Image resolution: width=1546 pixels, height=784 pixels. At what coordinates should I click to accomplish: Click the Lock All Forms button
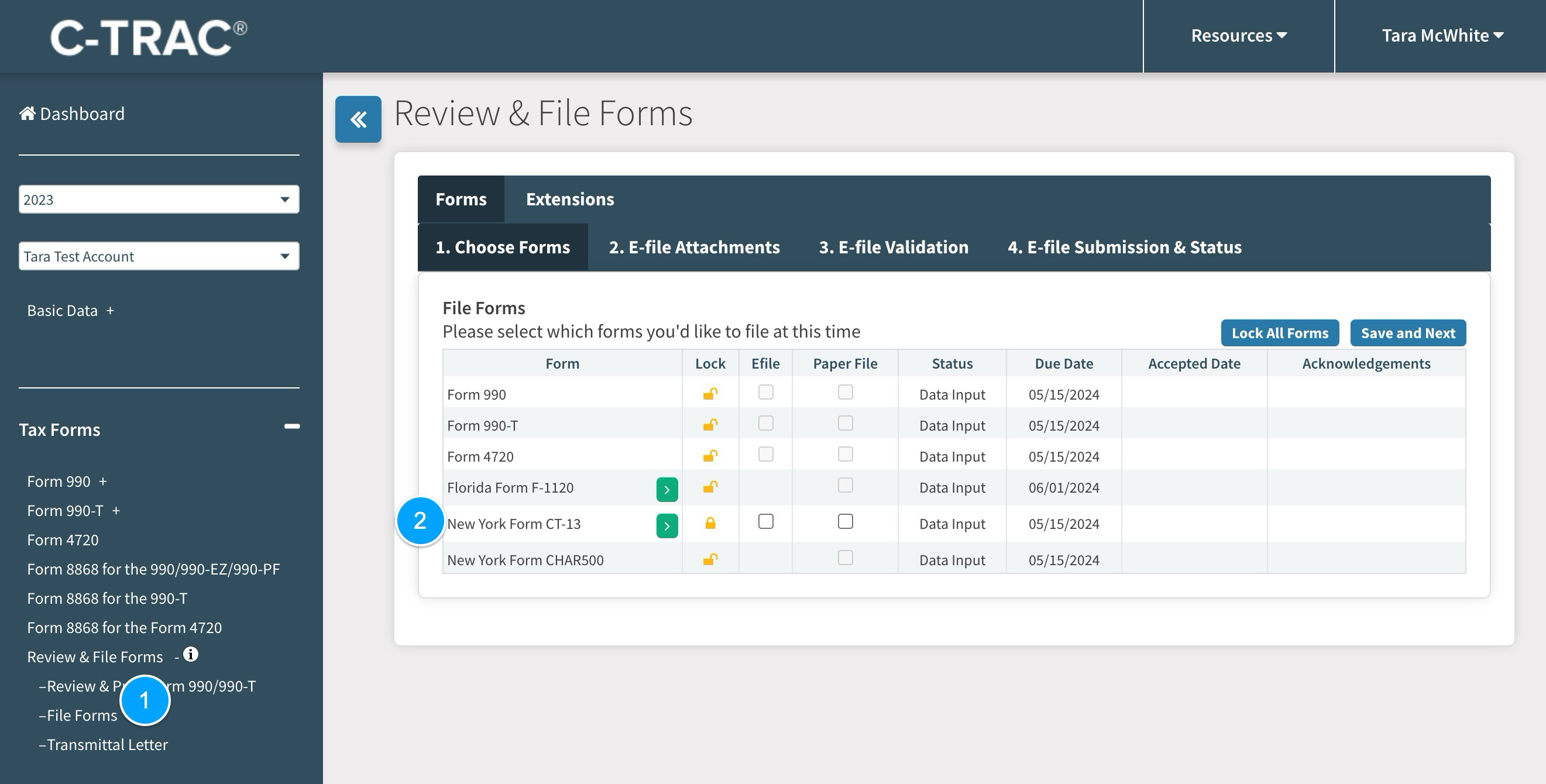tap(1280, 333)
